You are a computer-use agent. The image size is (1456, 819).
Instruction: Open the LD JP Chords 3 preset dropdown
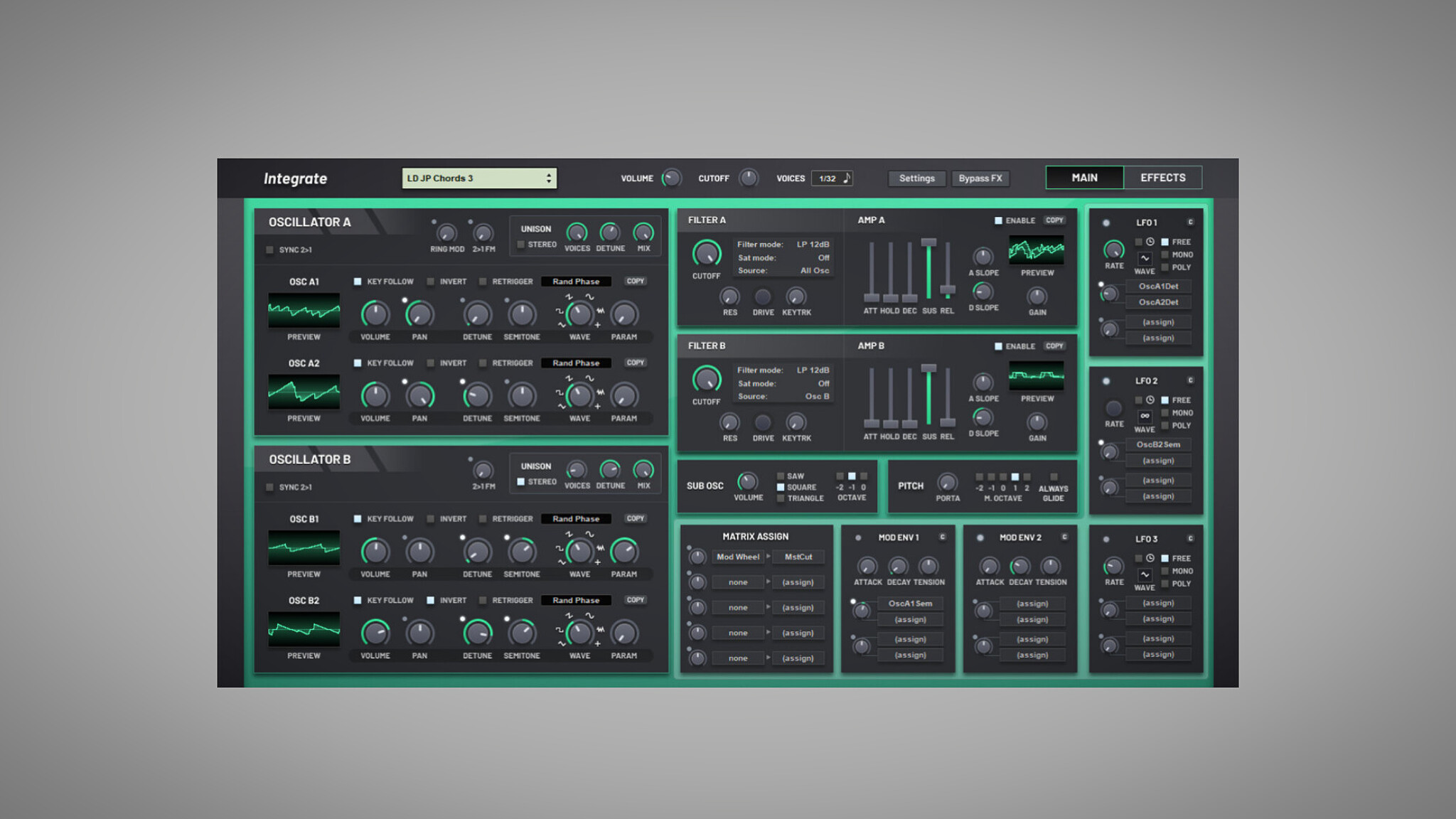point(478,178)
